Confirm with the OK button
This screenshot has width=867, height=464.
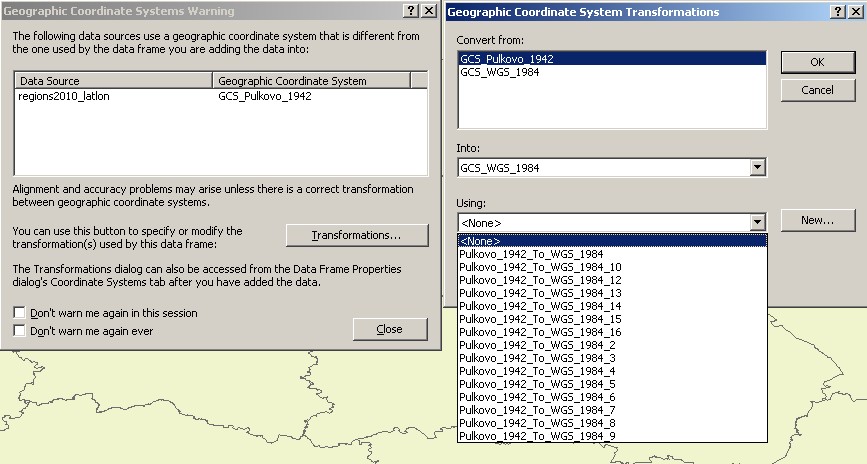tap(818, 62)
